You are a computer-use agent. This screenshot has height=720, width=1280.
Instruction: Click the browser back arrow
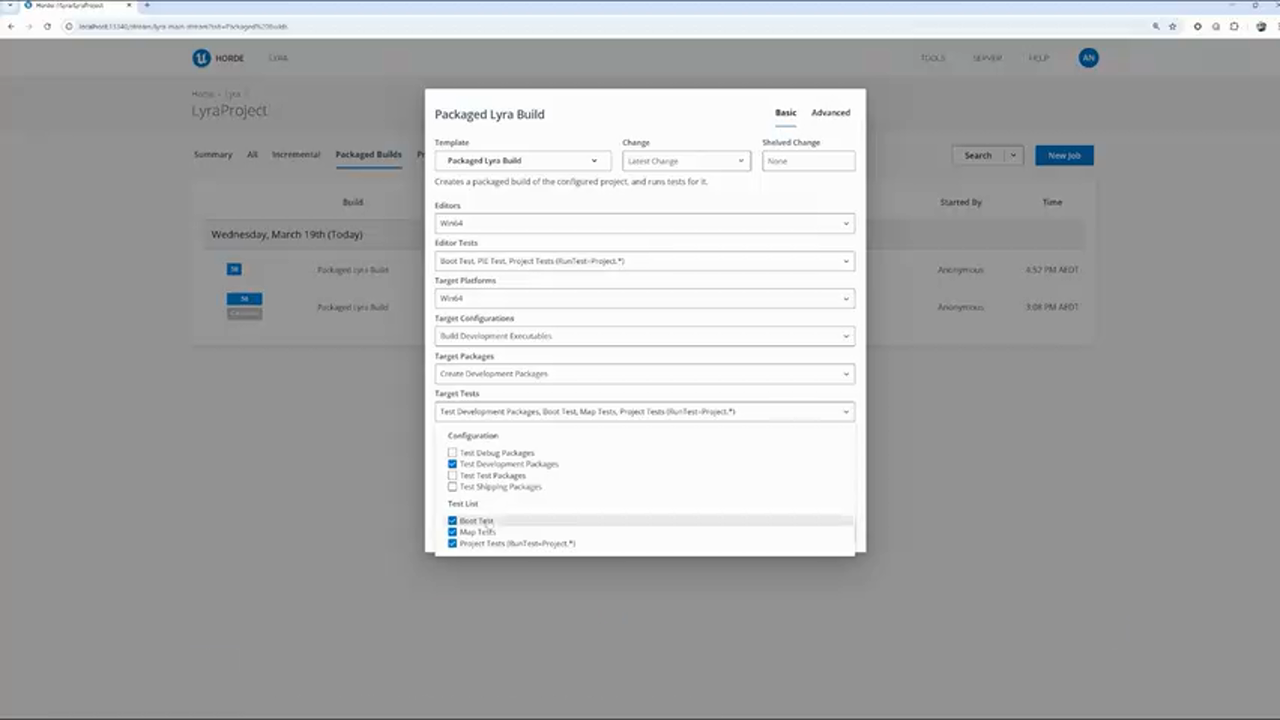click(x=11, y=26)
